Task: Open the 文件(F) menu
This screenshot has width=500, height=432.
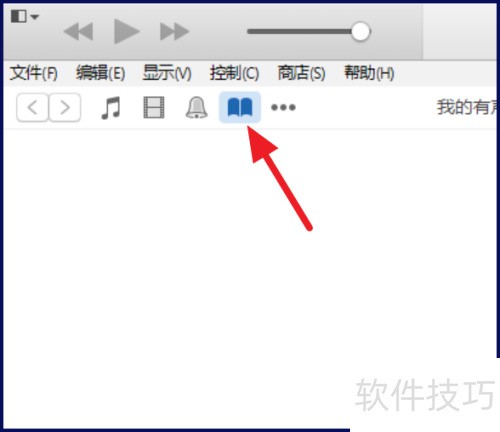Action: pyautogui.click(x=34, y=73)
